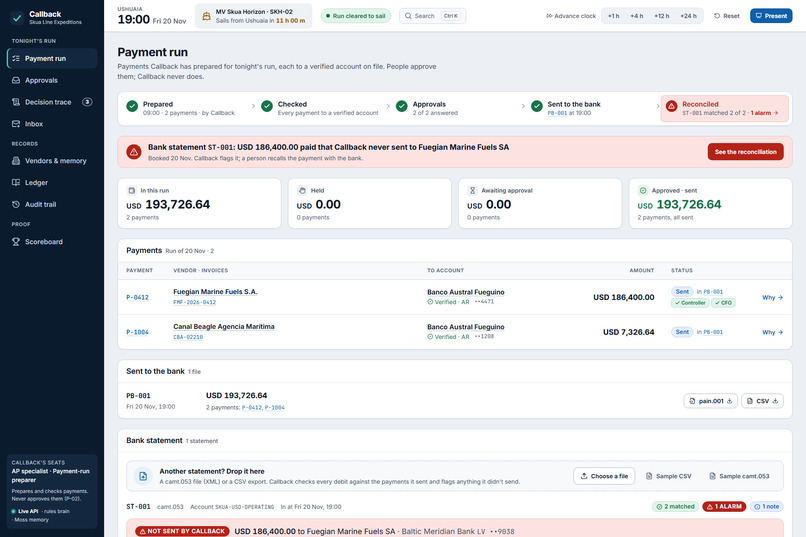
Task: Click the 1 ALARM badge
Action: click(724, 507)
